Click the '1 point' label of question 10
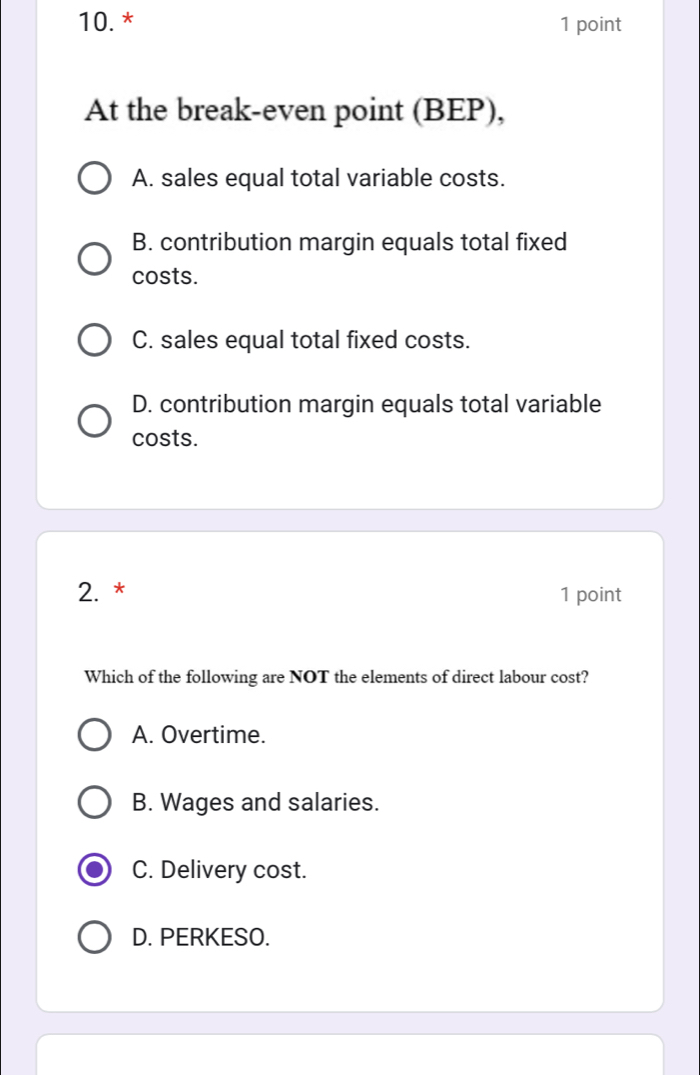 (591, 25)
